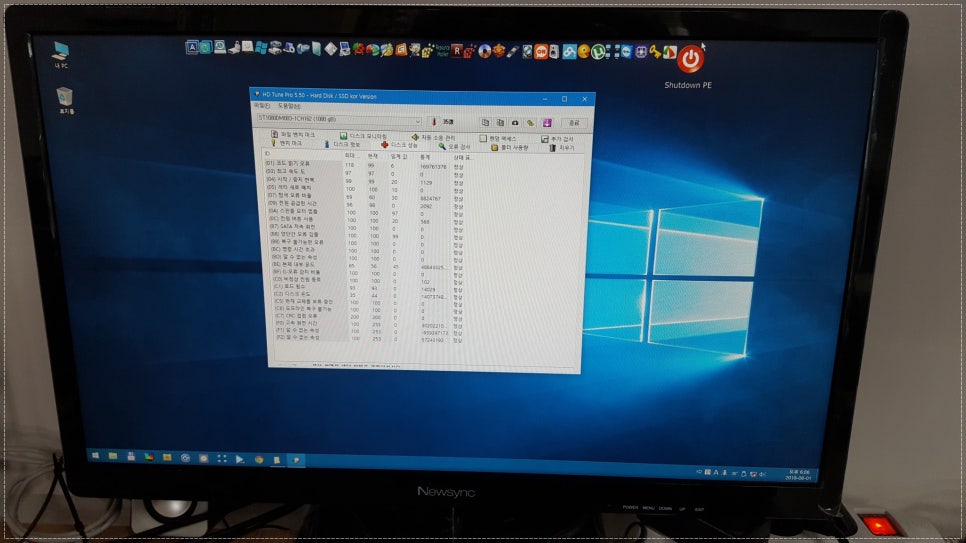Launch the CD disc icon in top dock

pos(484,52)
